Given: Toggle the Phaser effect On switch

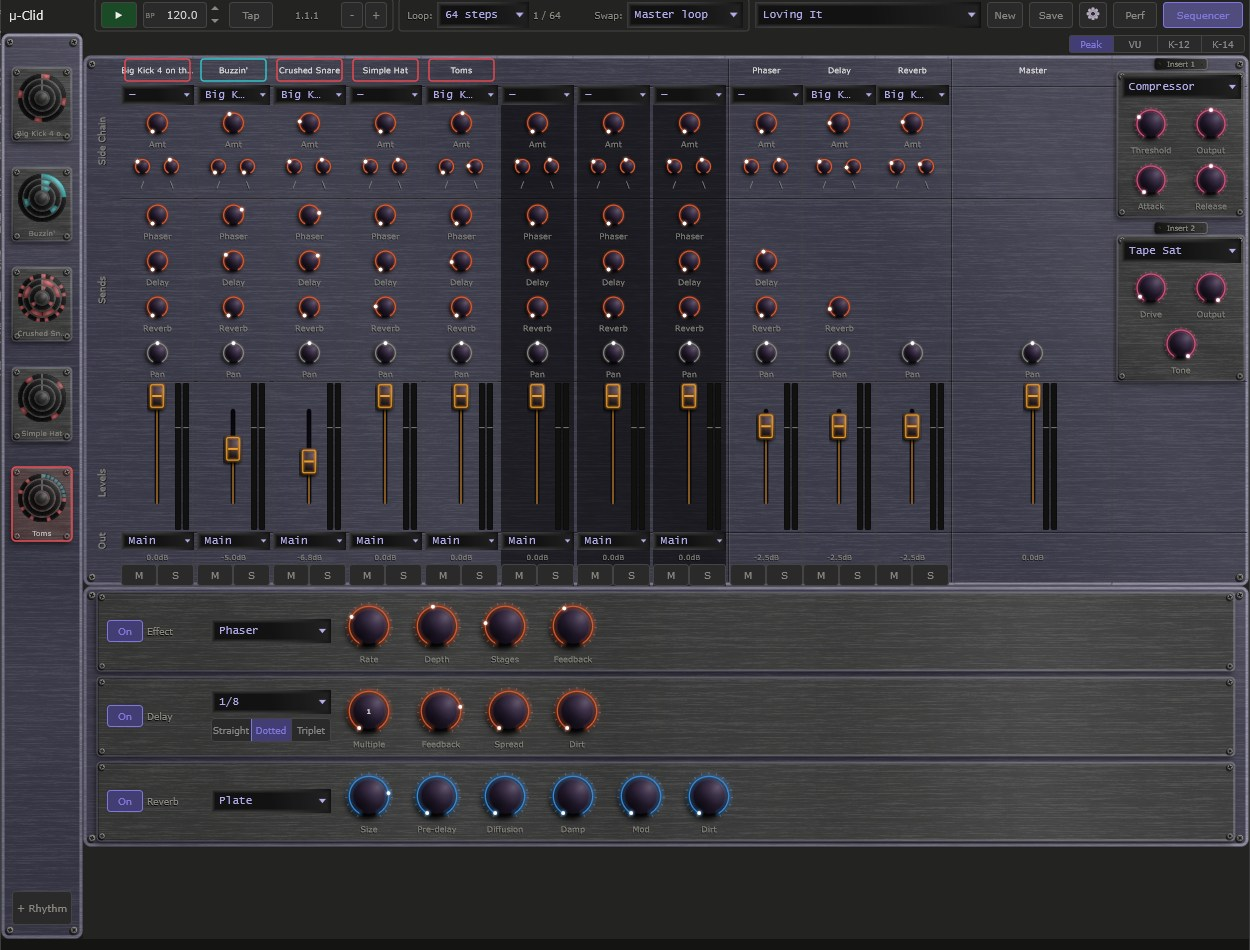Looking at the screenshot, I should 125,631.
